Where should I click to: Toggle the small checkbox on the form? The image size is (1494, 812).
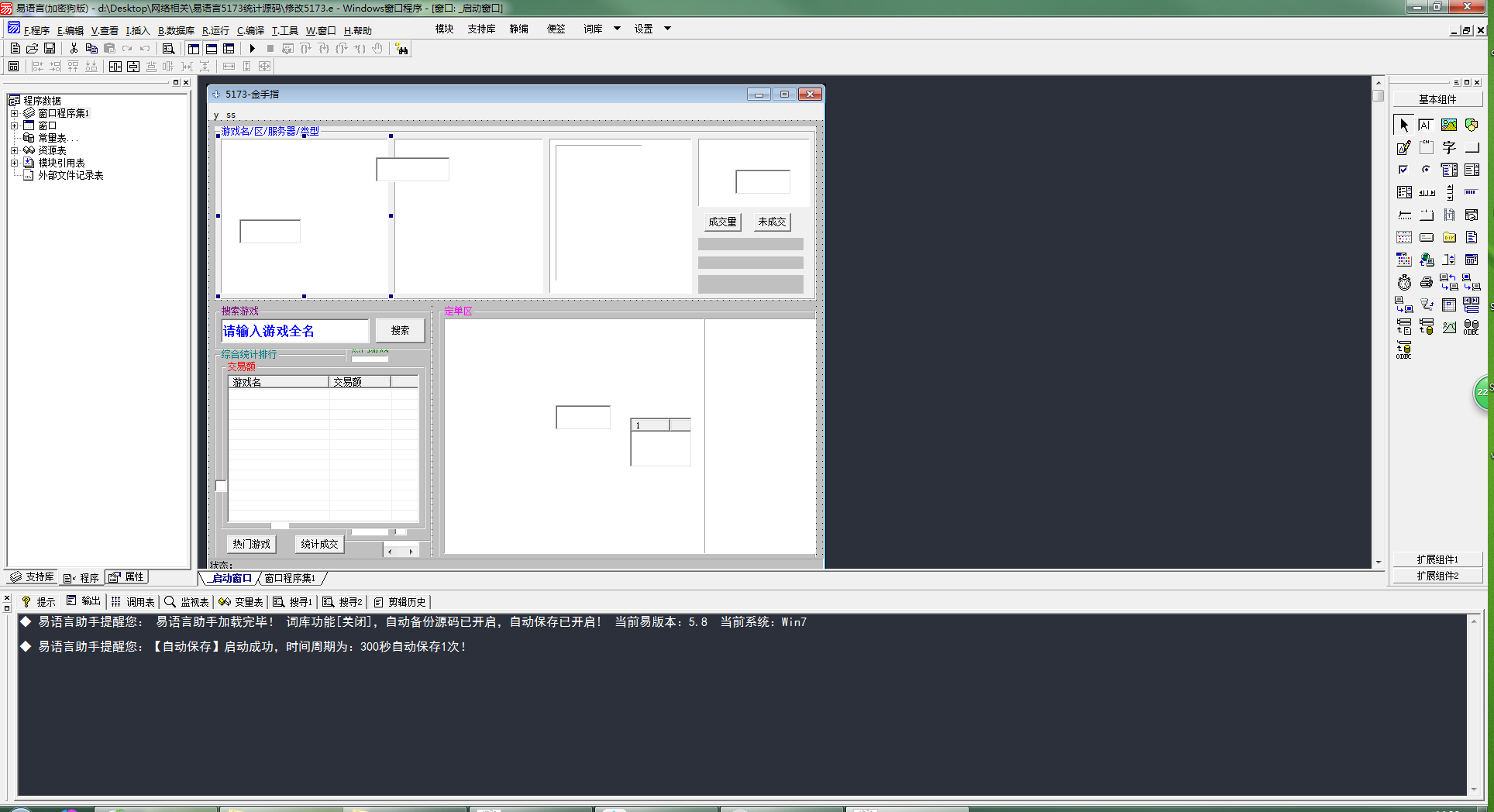(x=221, y=486)
